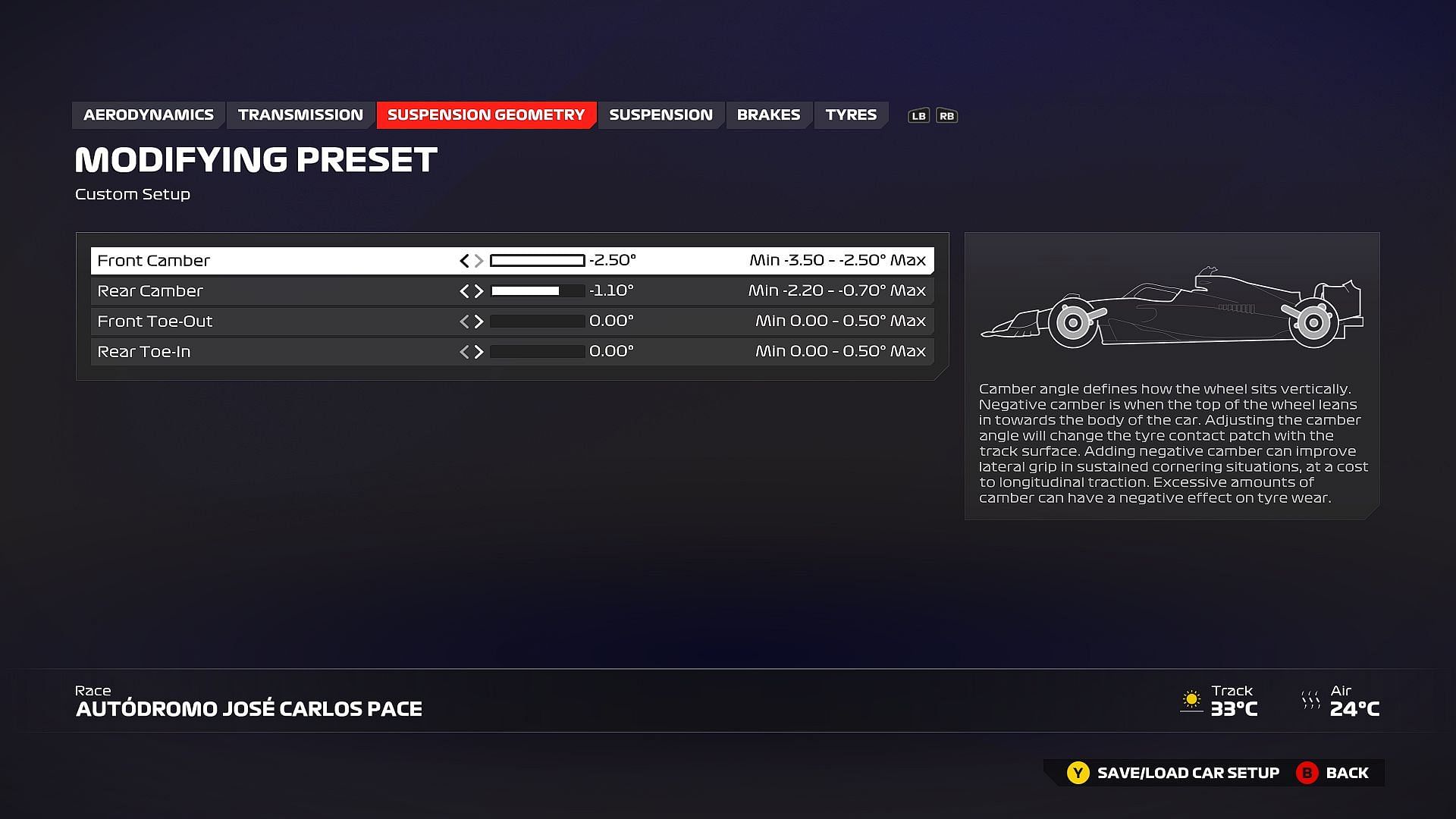Viewport: 1456px width, 819px height.
Task: Click the left arrow for Rear Toe-In
Action: click(x=463, y=351)
